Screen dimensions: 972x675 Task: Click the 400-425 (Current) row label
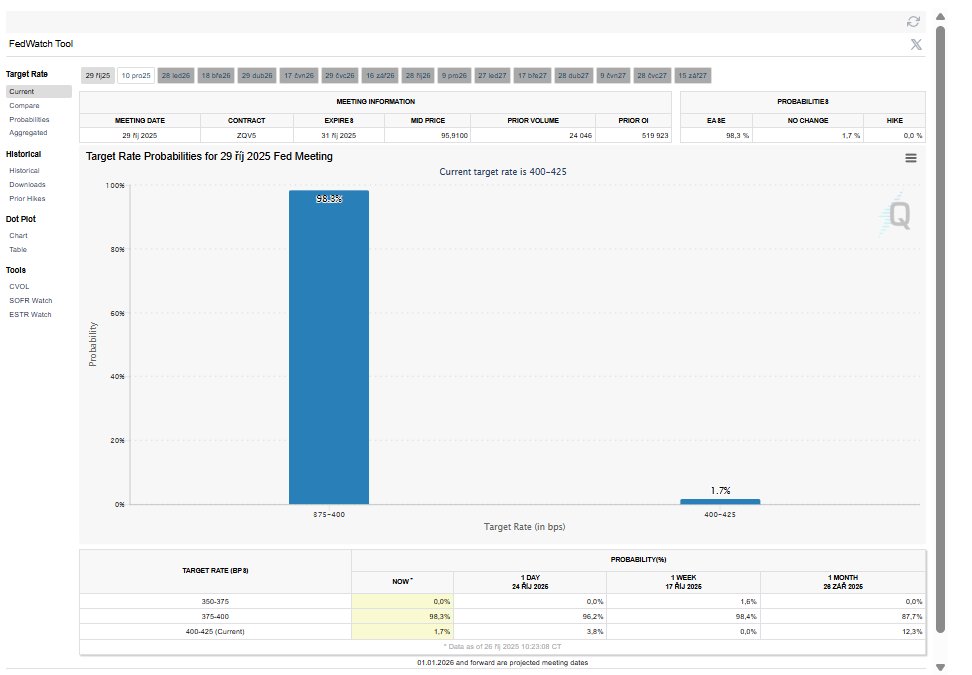[x=215, y=632]
